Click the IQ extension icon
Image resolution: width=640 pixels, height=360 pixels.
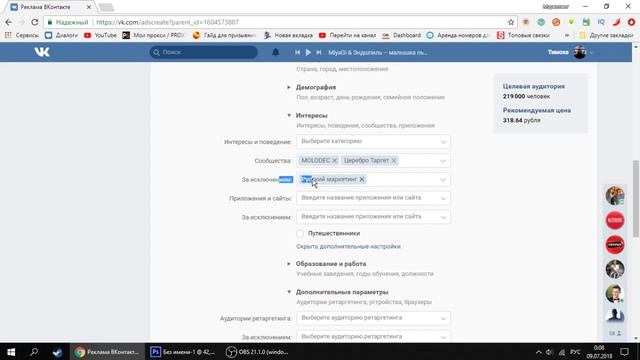coord(601,22)
